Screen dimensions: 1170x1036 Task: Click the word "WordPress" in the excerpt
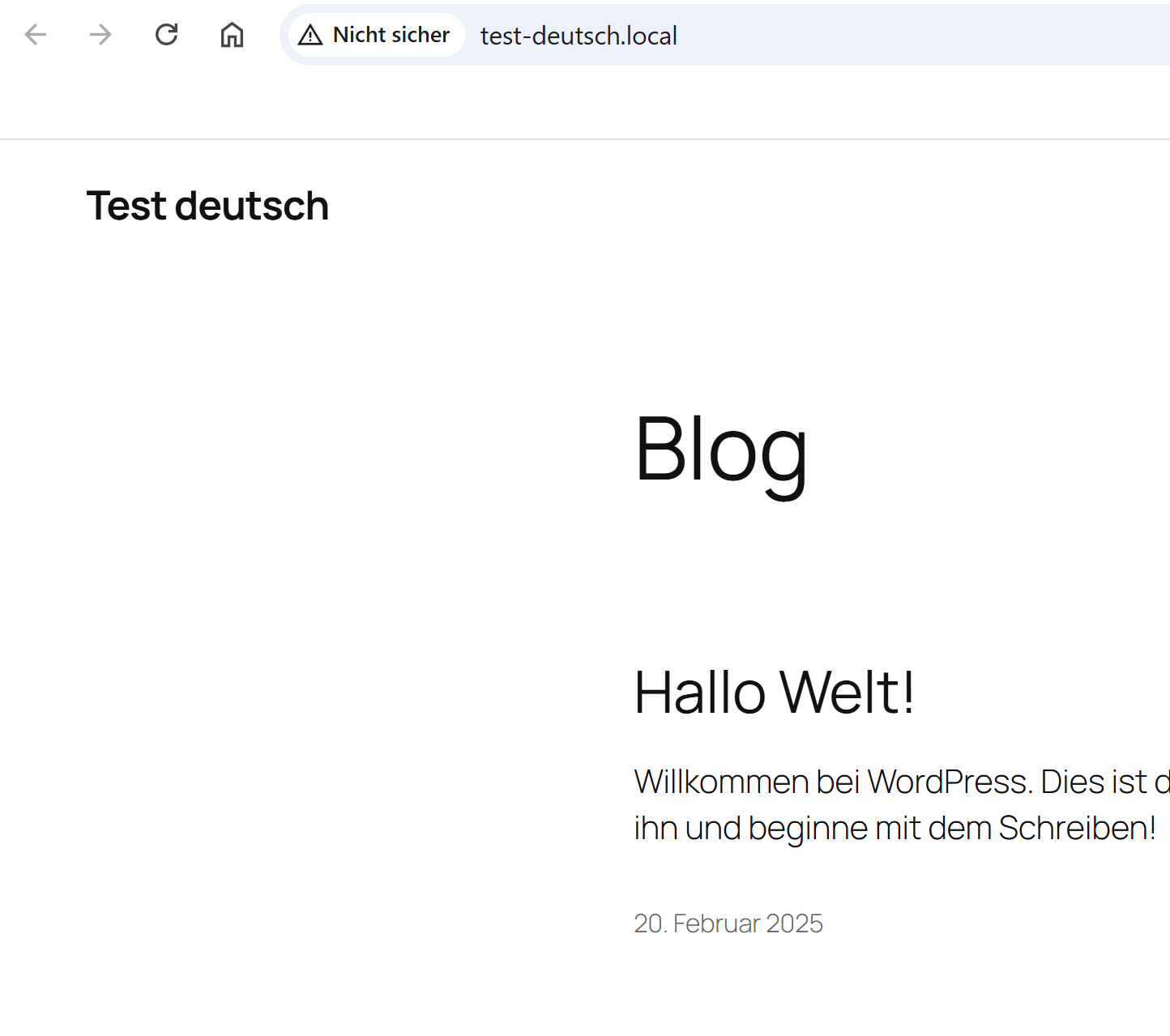(x=948, y=782)
